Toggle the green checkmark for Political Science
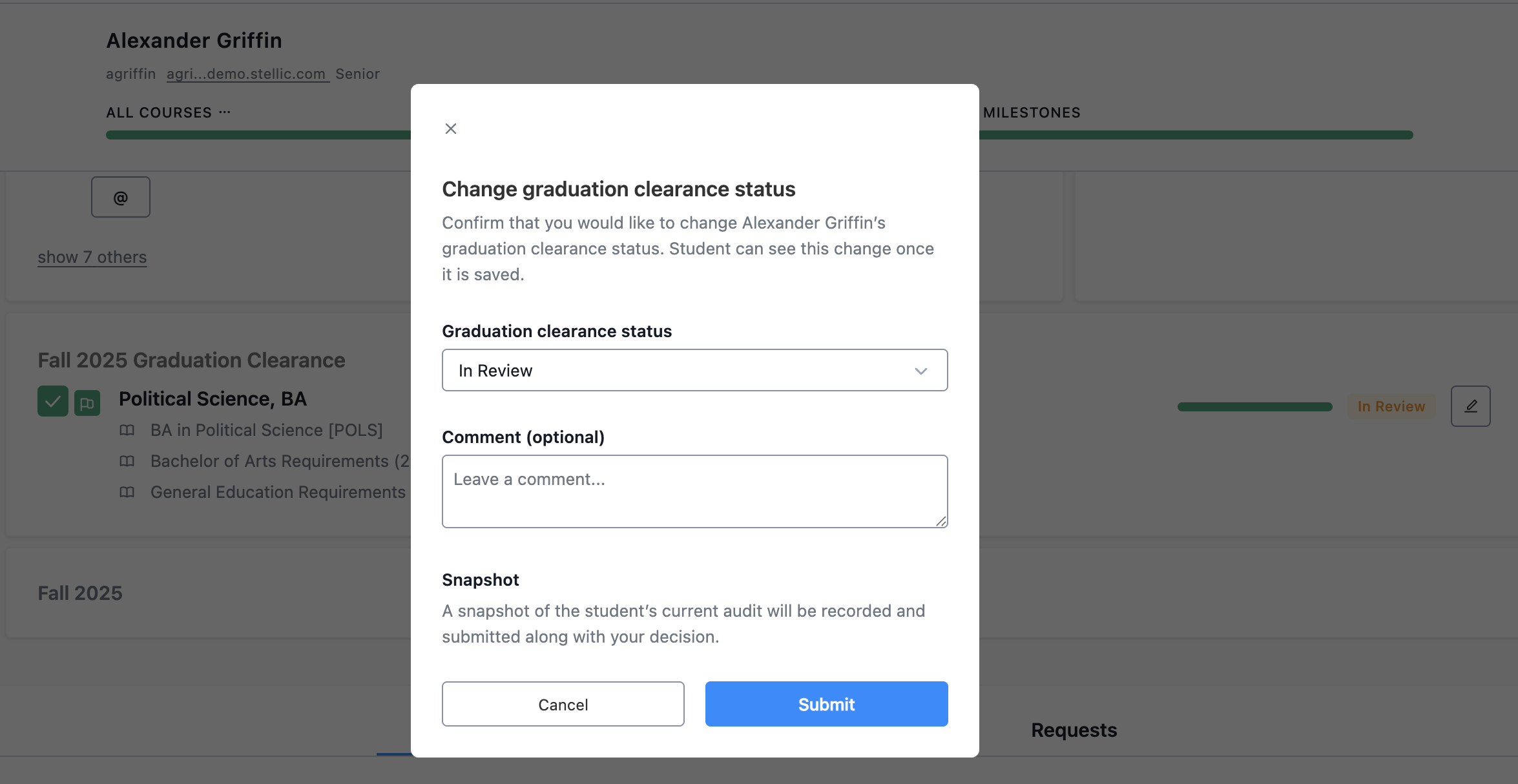The height and width of the screenshot is (784, 1518). (x=53, y=401)
